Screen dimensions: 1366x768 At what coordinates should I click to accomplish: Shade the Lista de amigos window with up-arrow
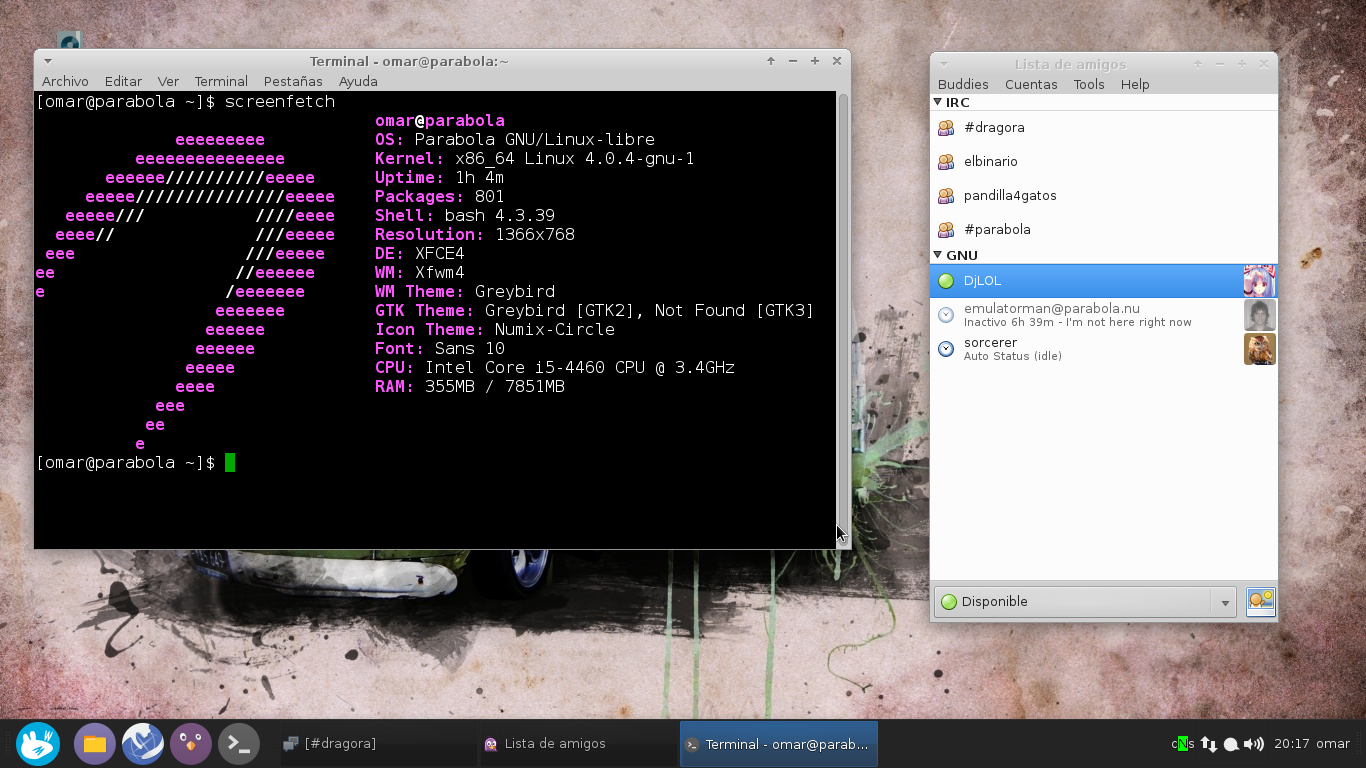(x=1197, y=64)
